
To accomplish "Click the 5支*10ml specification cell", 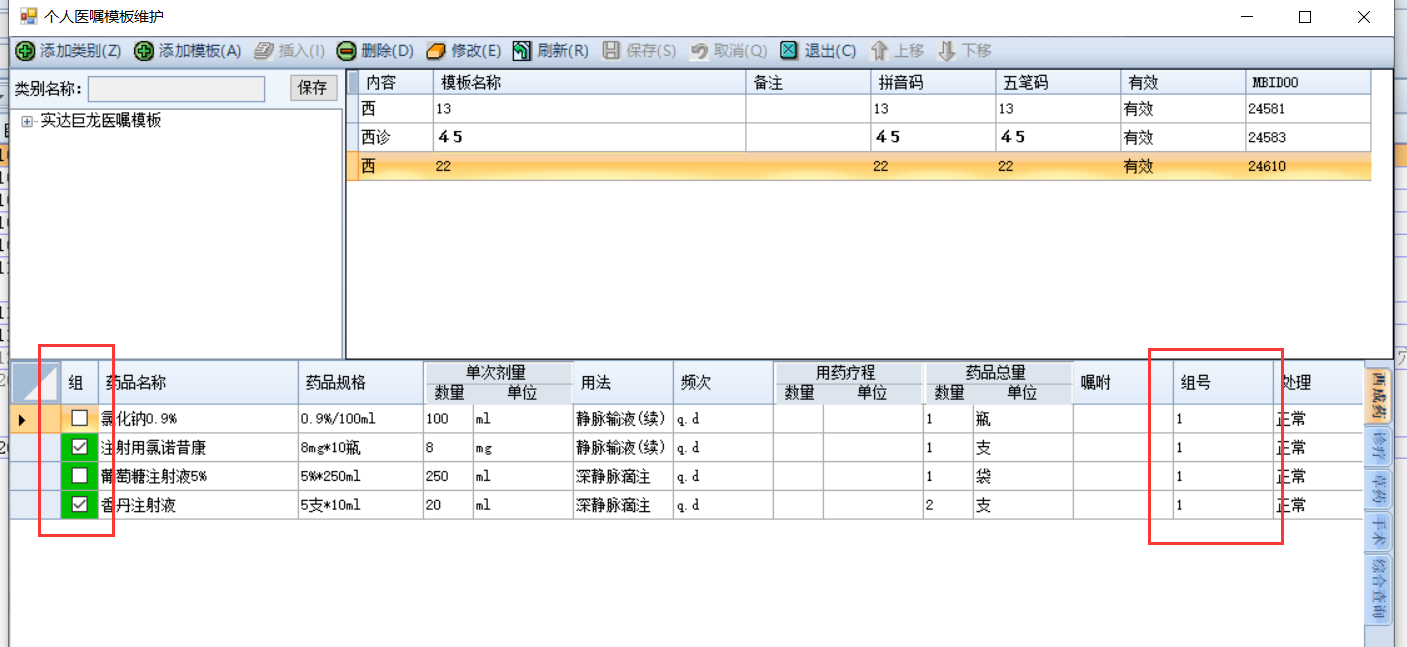I will coord(361,505).
